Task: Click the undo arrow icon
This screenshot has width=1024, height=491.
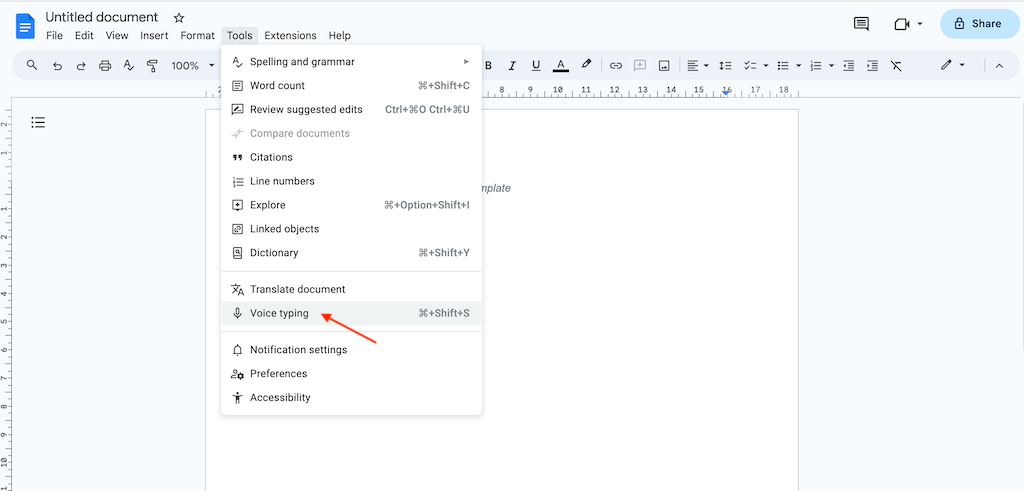Action: 57,65
